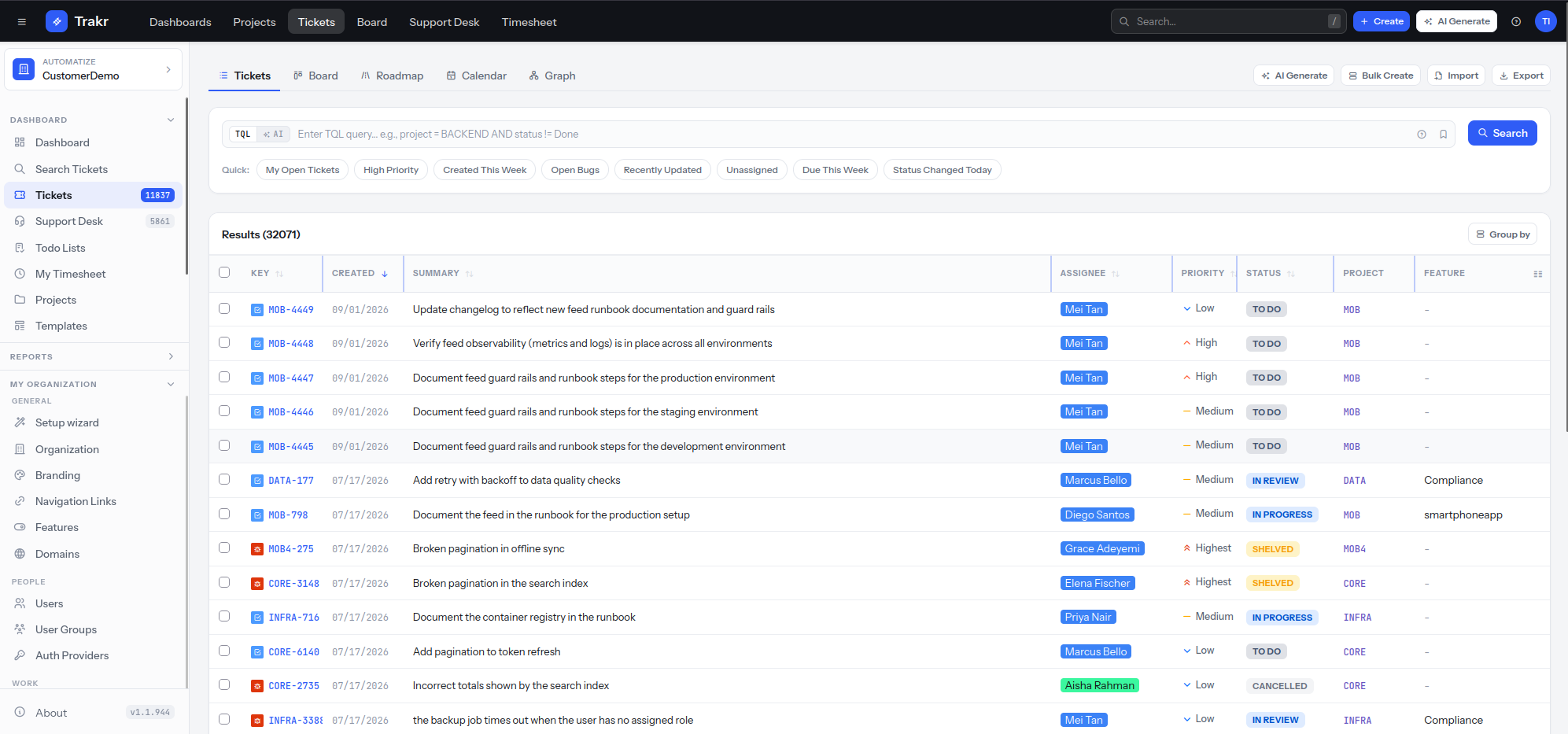Open My Timesheet in sidebar
The height and width of the screenshot is (734, 1568).
93,274
